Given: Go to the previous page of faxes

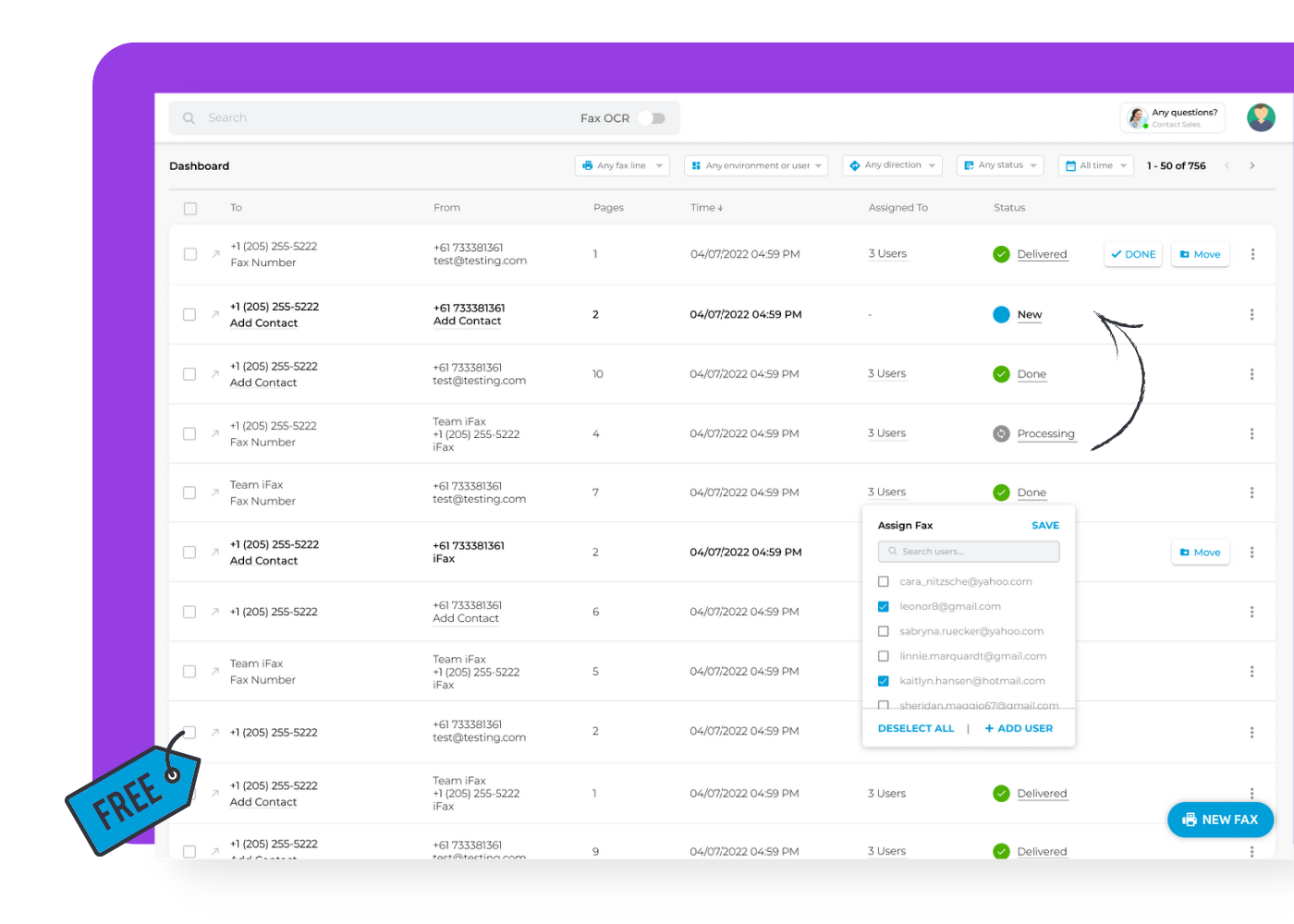Looking at the screenshot, I should coord(1227,165).
